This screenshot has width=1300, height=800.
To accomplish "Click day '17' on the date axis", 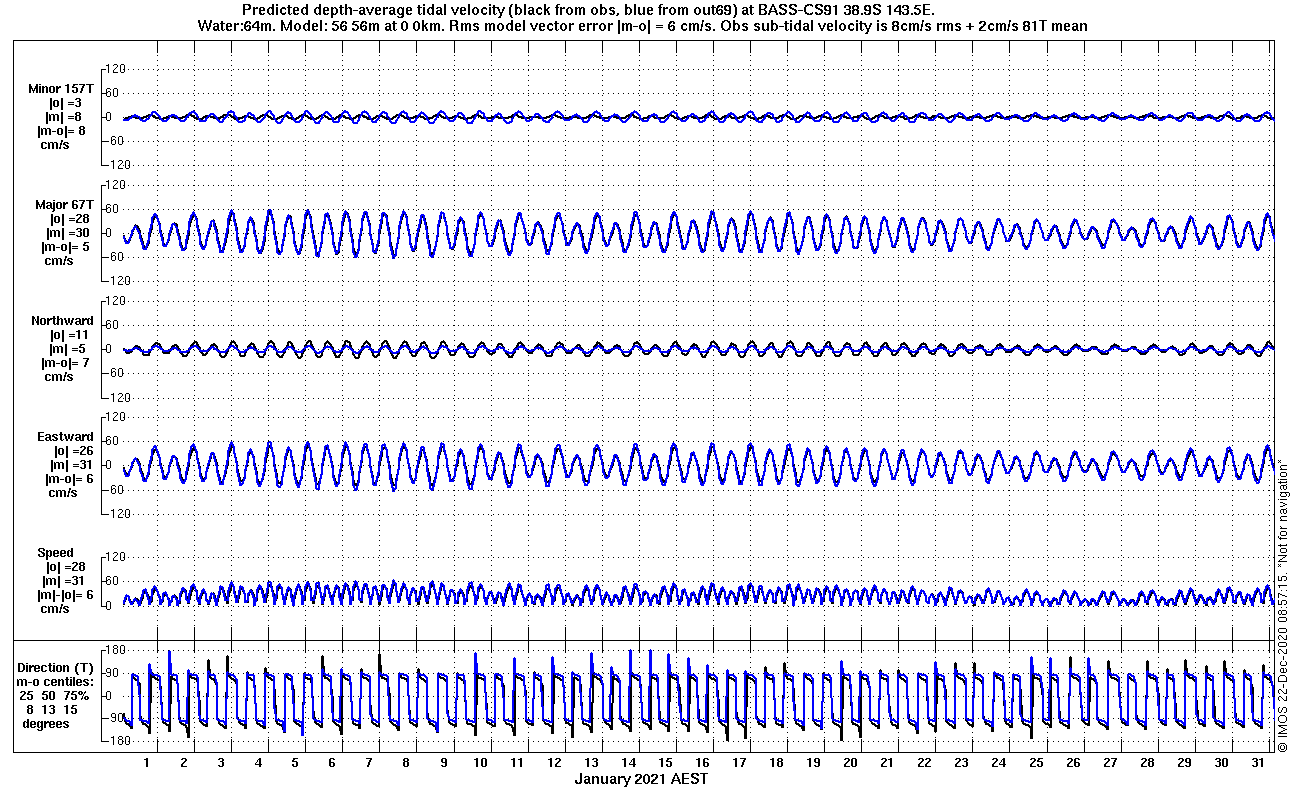I will tap(739, 762).
